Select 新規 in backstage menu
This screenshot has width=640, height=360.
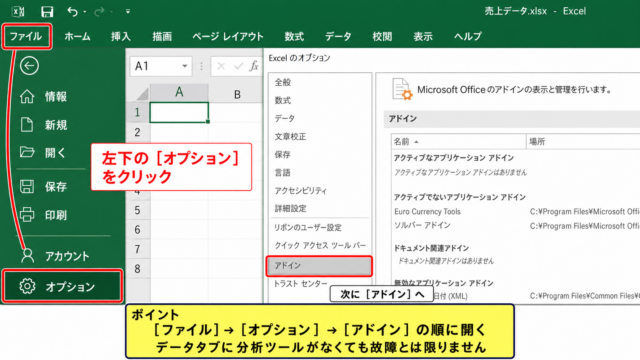point(56,125)
